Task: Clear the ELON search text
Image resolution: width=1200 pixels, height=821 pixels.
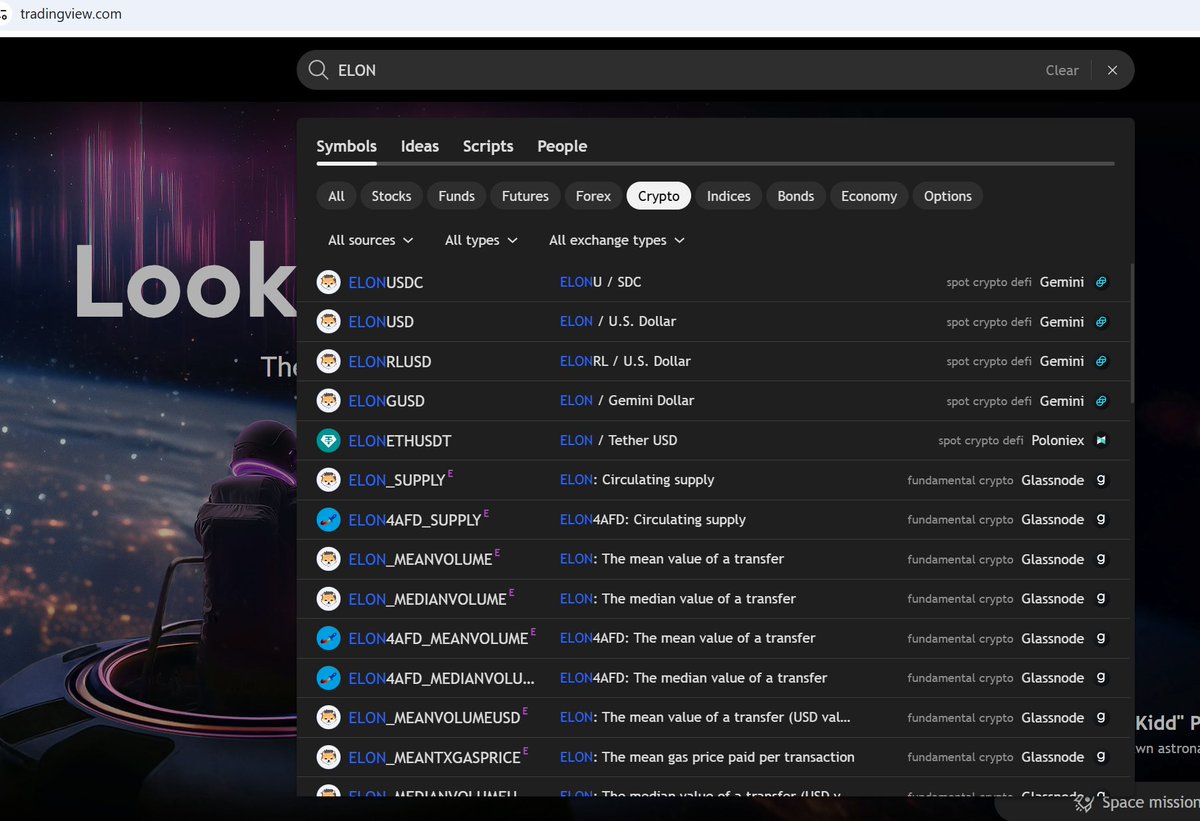Action: coord(1062,70)
